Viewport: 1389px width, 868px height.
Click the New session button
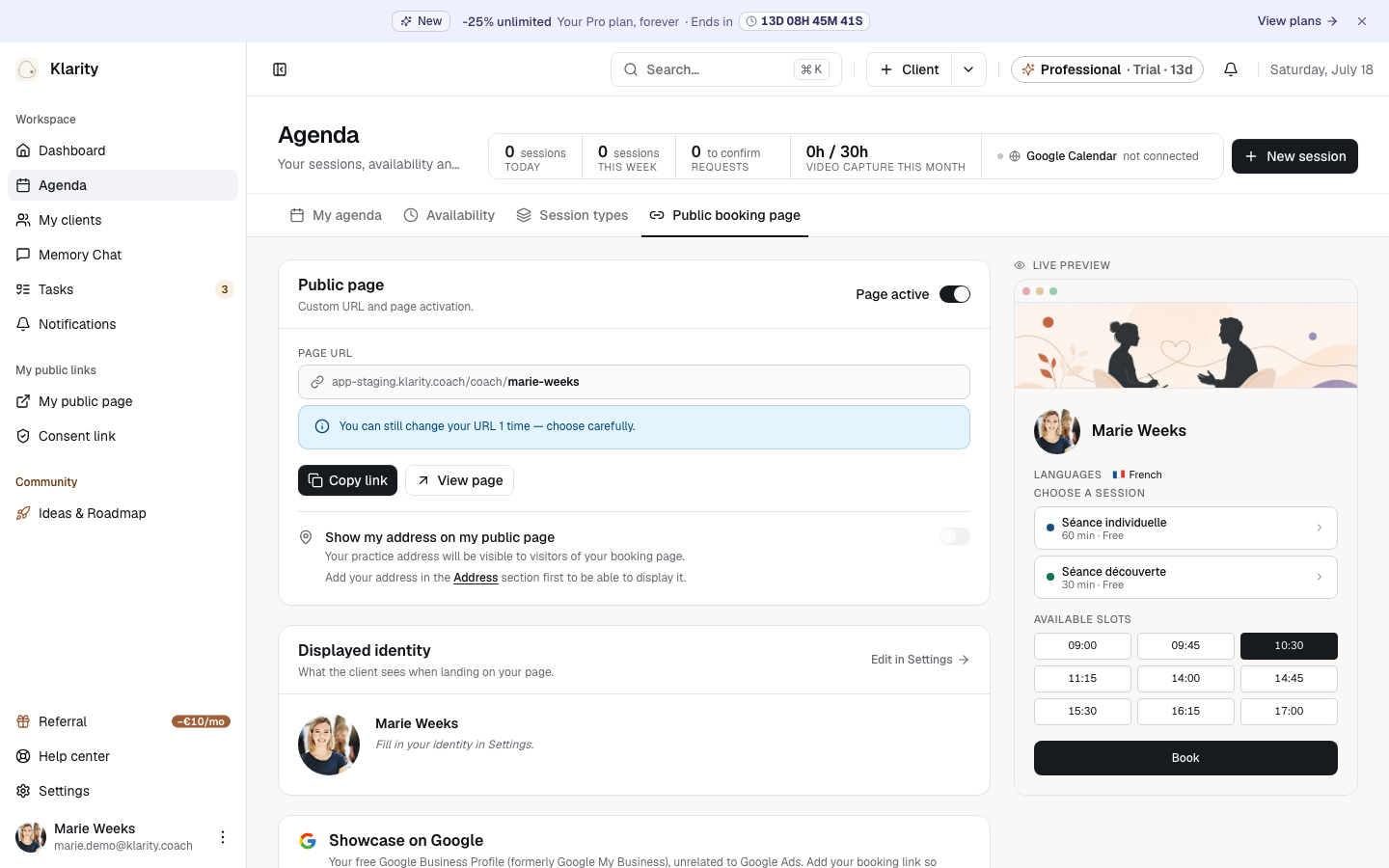(x=1294, y=156)
